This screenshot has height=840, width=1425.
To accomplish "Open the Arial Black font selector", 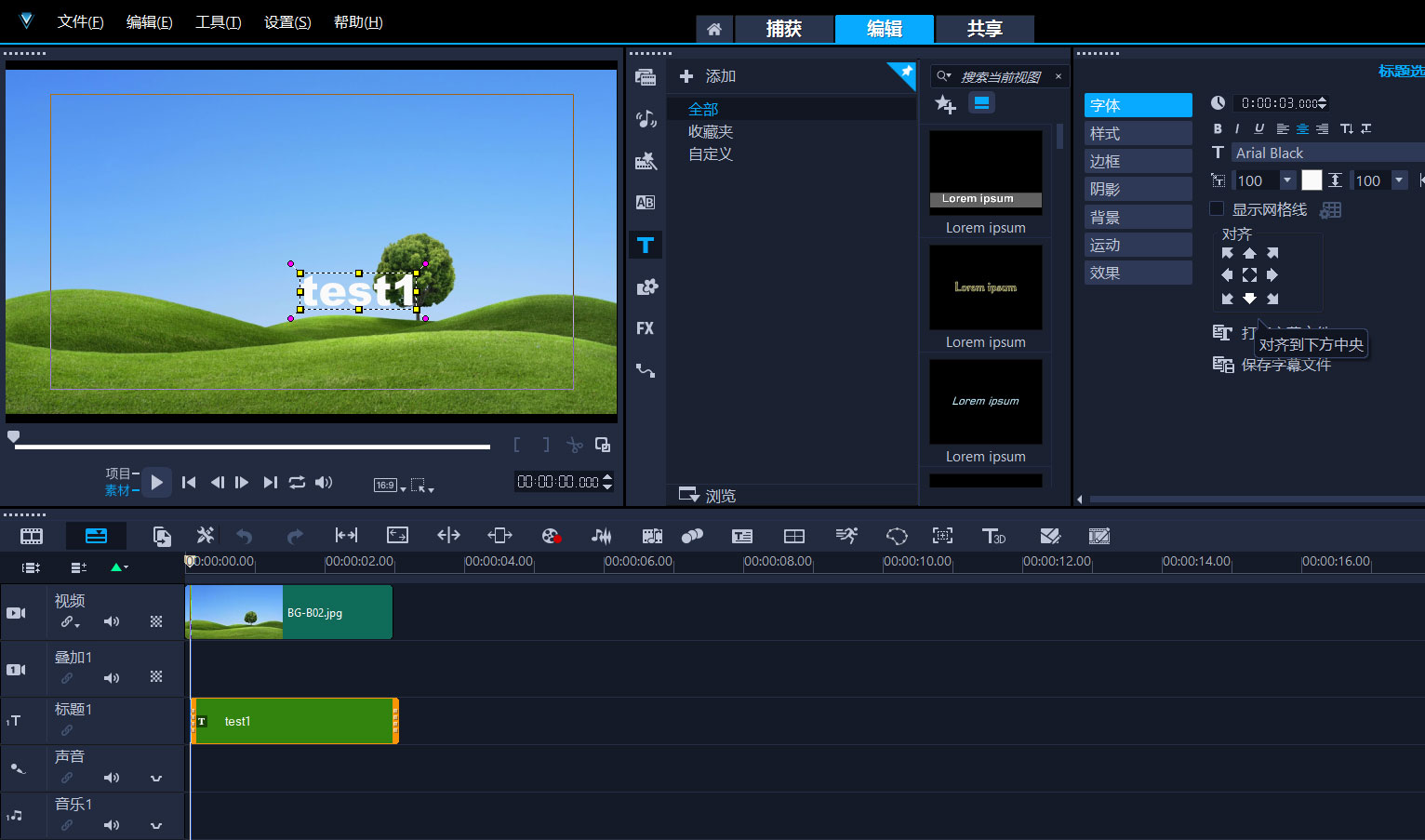I will tap(1328, 153).
